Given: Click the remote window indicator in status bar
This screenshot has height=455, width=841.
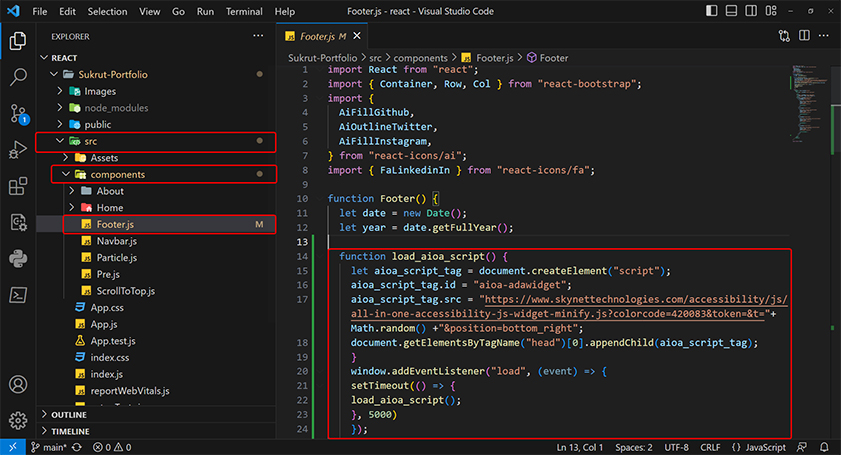Looking at the screenshot, I should [12, 447].
